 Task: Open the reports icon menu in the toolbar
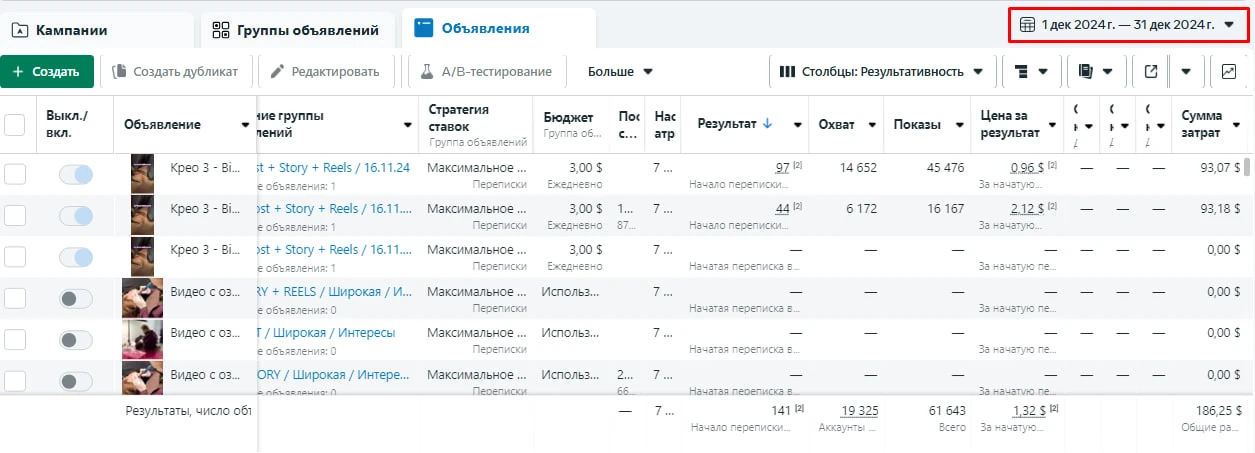pyautogui.click(x=1096, y=72)
